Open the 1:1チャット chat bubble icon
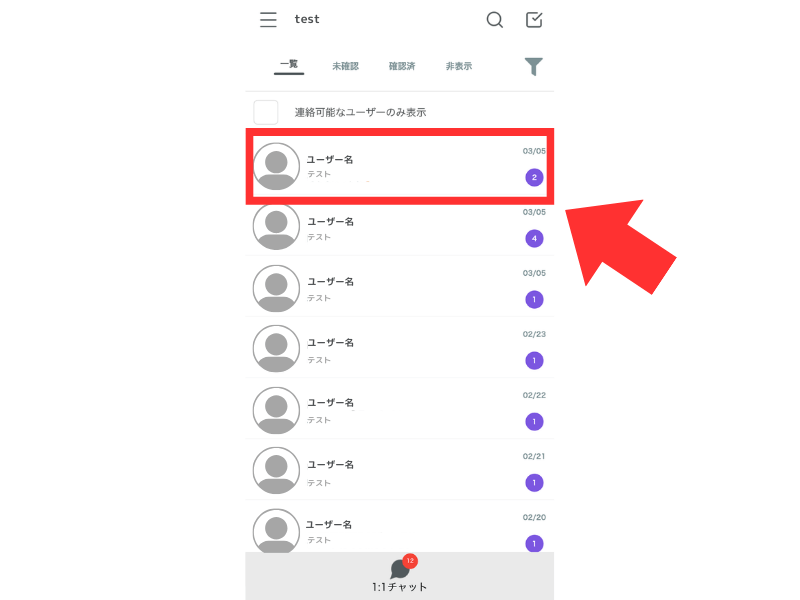The image size is (800, 600). (400, 569)
